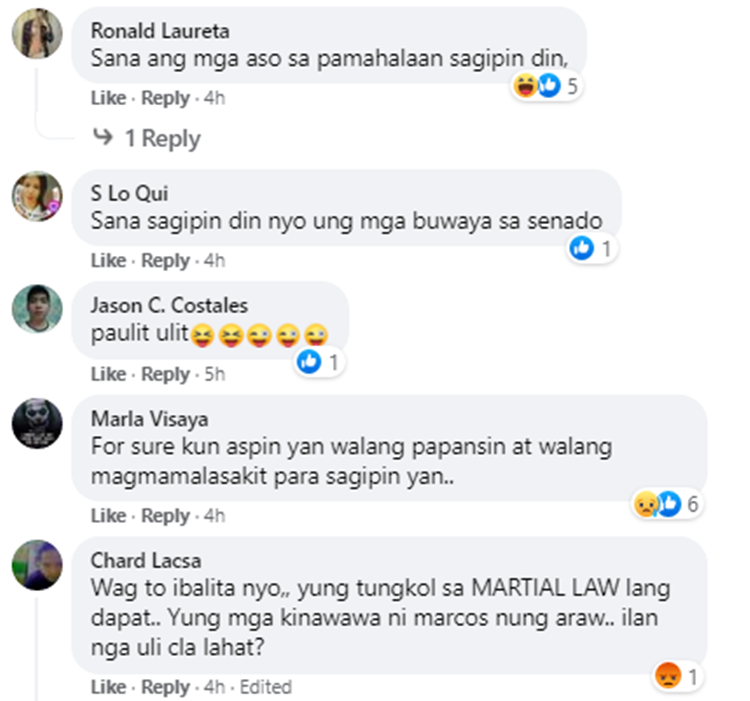View edit history via Edited label
The image size is (750, 701).
tap(265, 687)
